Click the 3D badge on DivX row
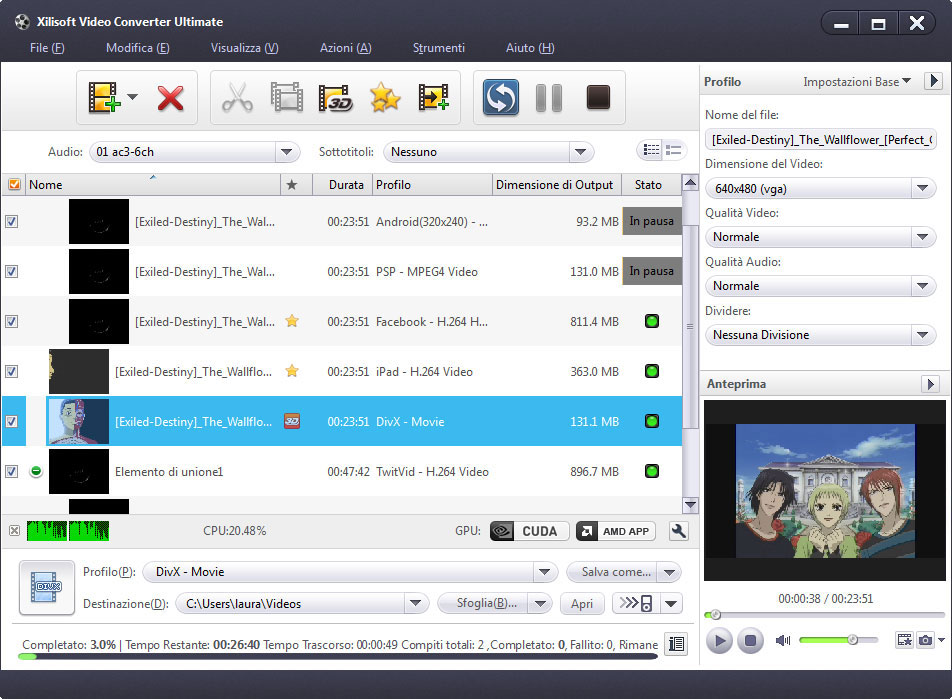The height and width of the screenshot is (699, 952). (292, 421)
